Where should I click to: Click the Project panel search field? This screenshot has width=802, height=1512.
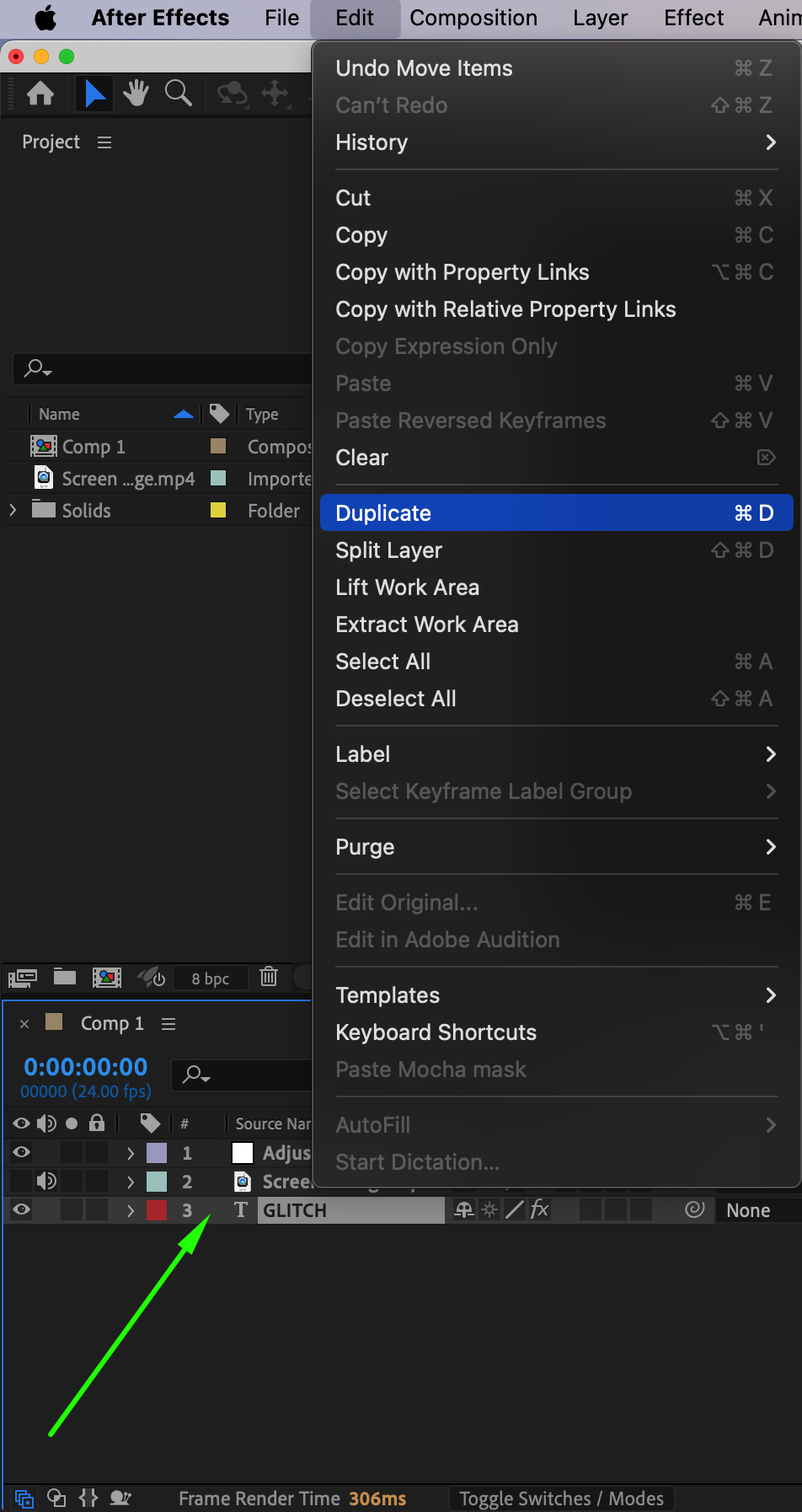tap(168, 368)
